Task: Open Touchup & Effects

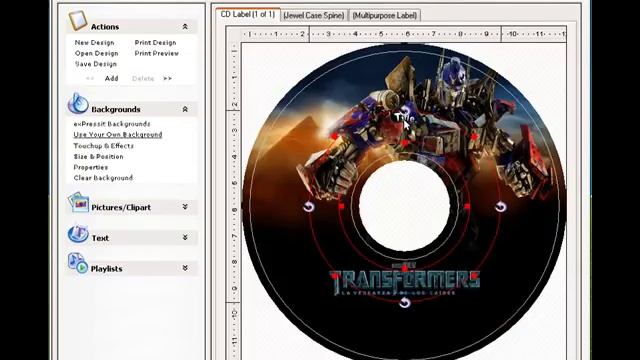Action: tap(103, 146)
